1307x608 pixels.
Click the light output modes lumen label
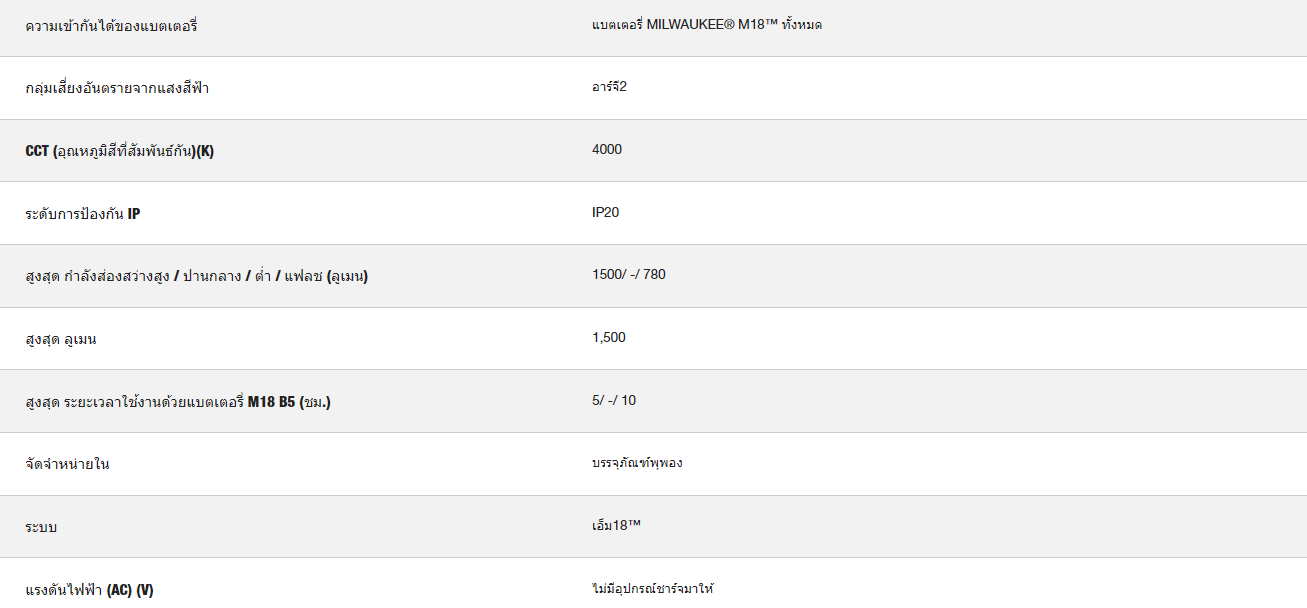[197, 276]
